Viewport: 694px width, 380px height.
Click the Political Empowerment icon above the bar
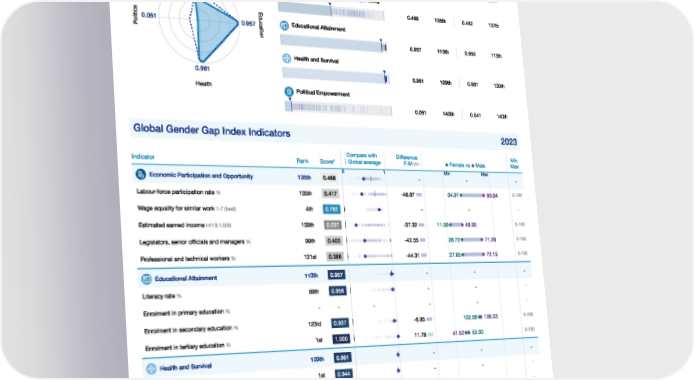coord(289,92)
